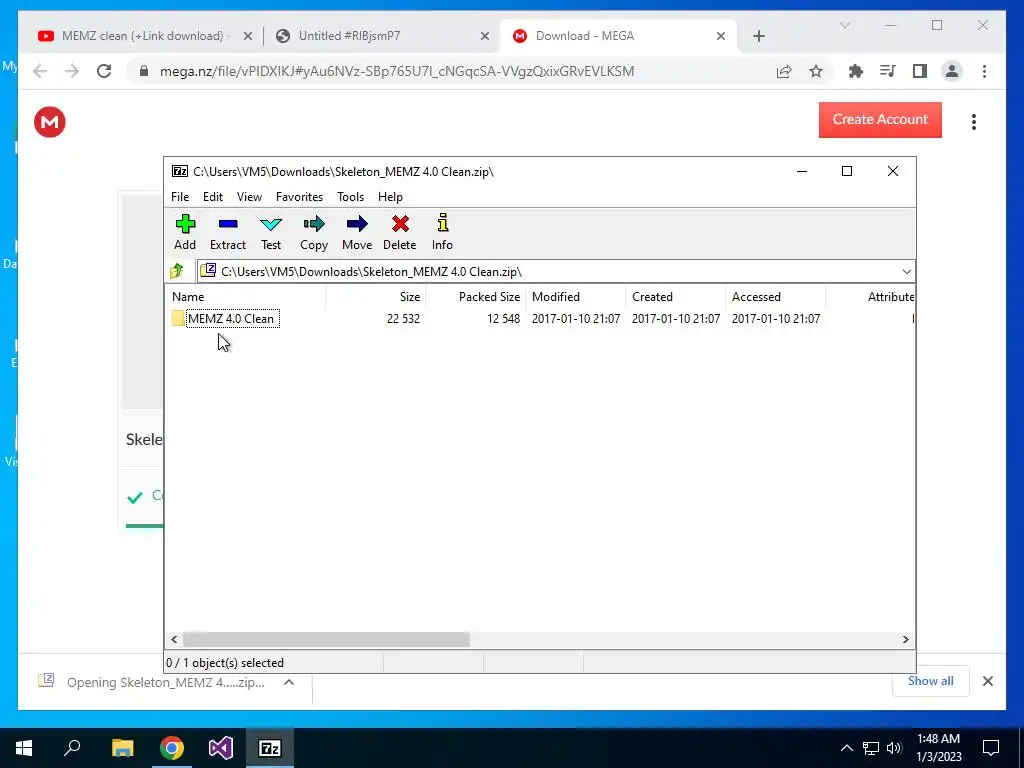
Task: Open MEGA page options three-dot menu
Action: coord(974,122)
